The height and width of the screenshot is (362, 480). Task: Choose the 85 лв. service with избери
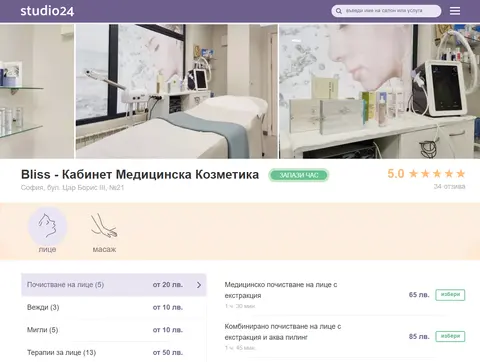[x=450, y=336]
